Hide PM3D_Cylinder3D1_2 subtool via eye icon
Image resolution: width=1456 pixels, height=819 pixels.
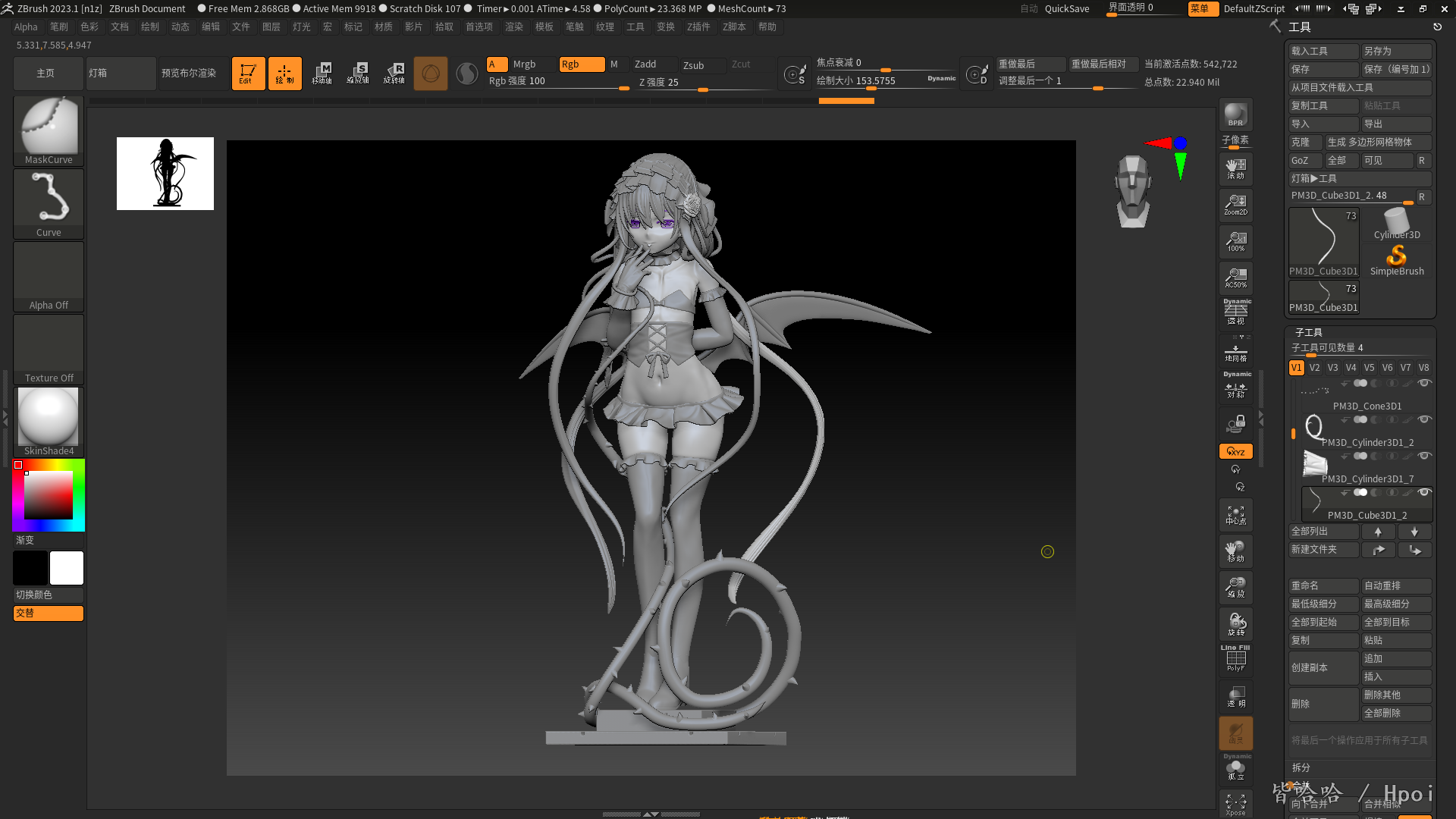[1424, 419]
